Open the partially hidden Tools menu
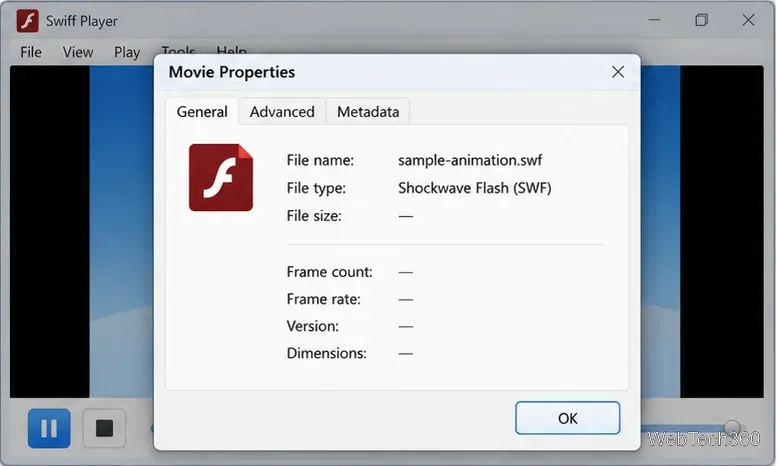The width and height of the screenshot is (778, 466). 178,49
